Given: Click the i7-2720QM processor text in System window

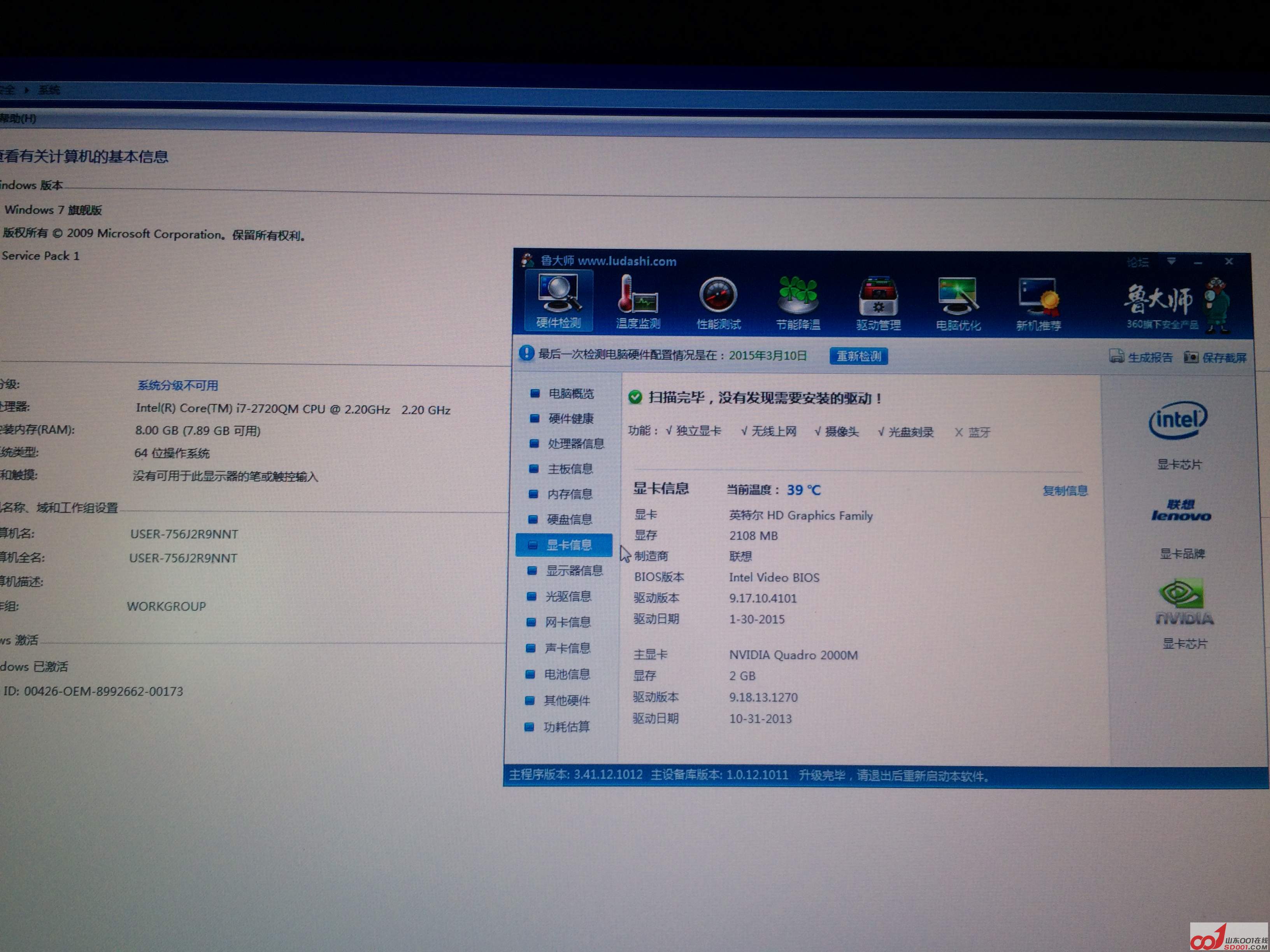Looking at the screenshot, I should click(293, 409).
